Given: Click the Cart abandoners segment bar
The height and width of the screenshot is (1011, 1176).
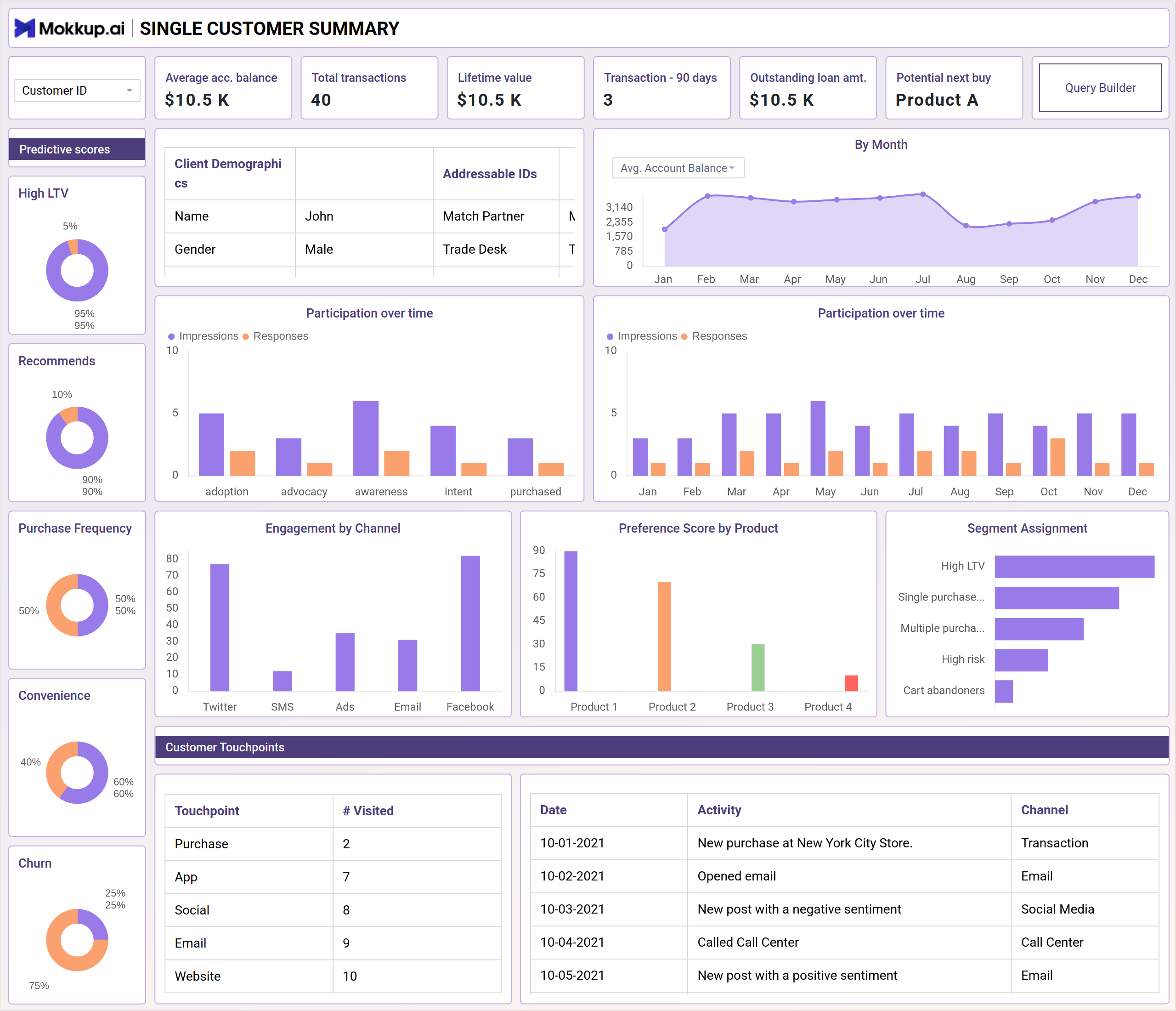Looking at the screenshot, I should tap(1004, 692).
